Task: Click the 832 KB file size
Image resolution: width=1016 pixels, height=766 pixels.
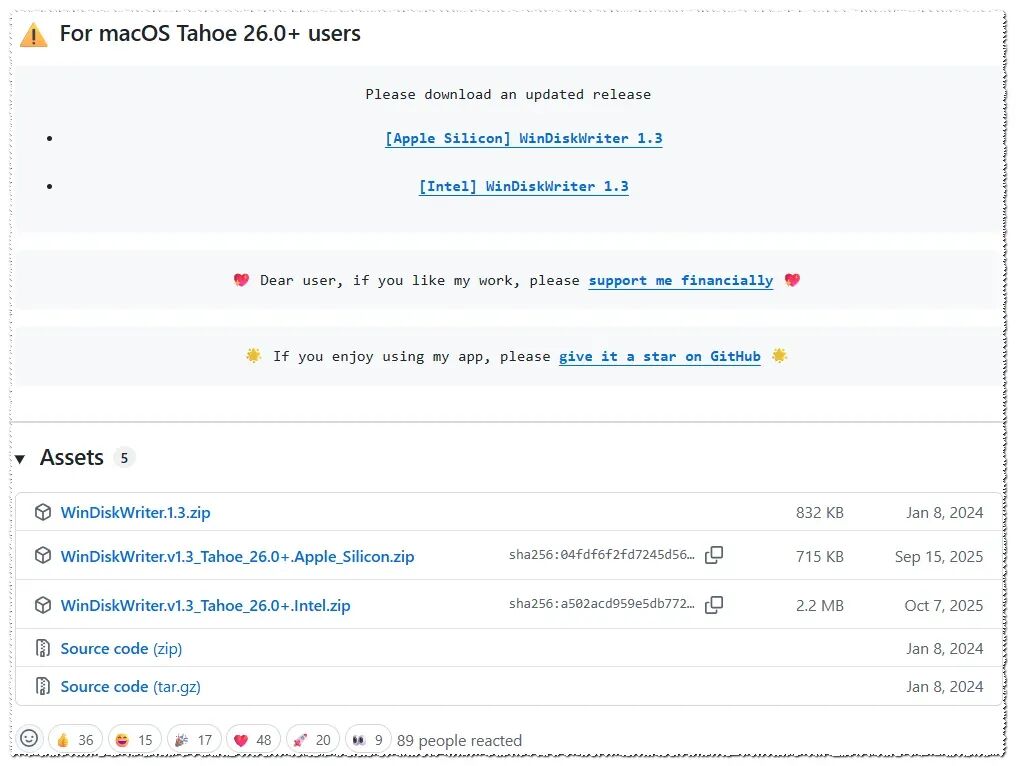Action: point(820,513)
